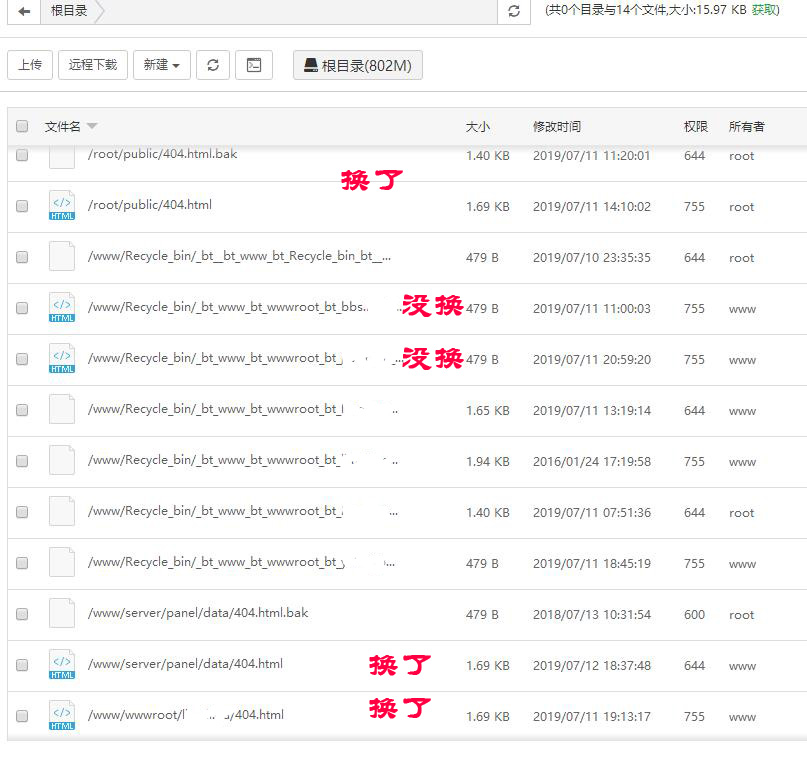Click the 根目录(802M) disk button

pyautogui.click(x=357, y=66)
